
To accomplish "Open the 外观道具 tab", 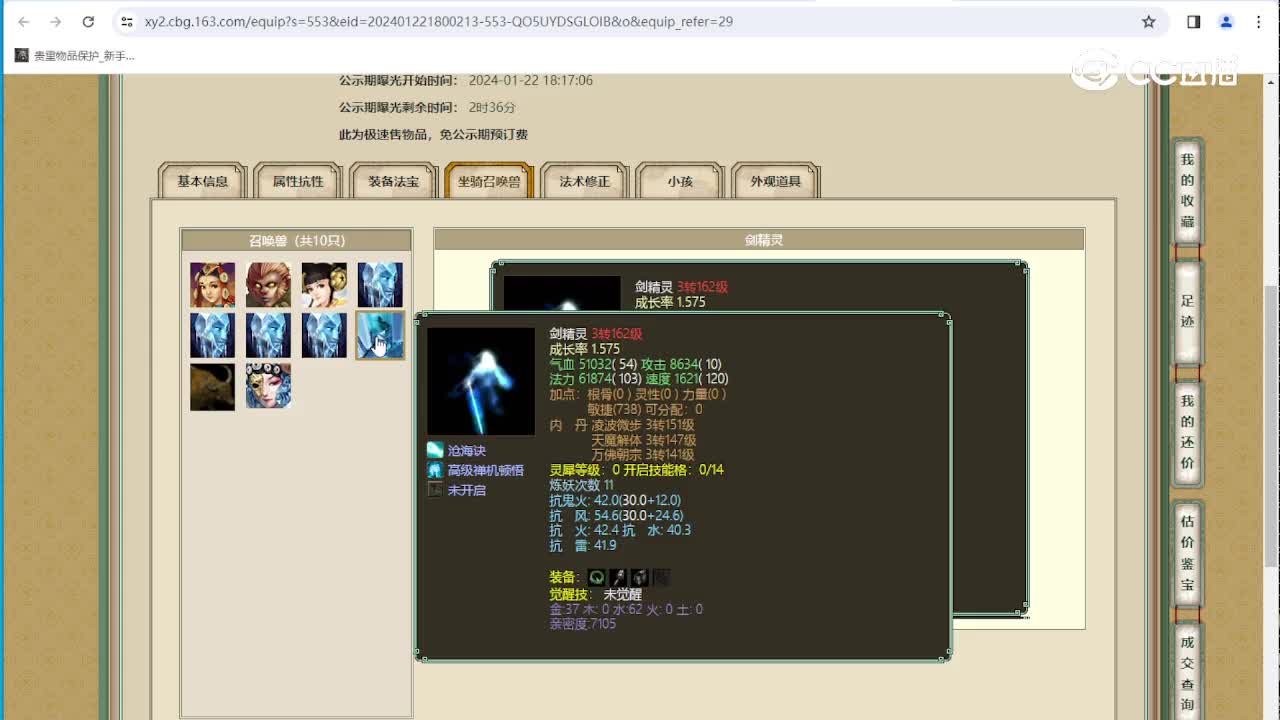I will [776, 181].
